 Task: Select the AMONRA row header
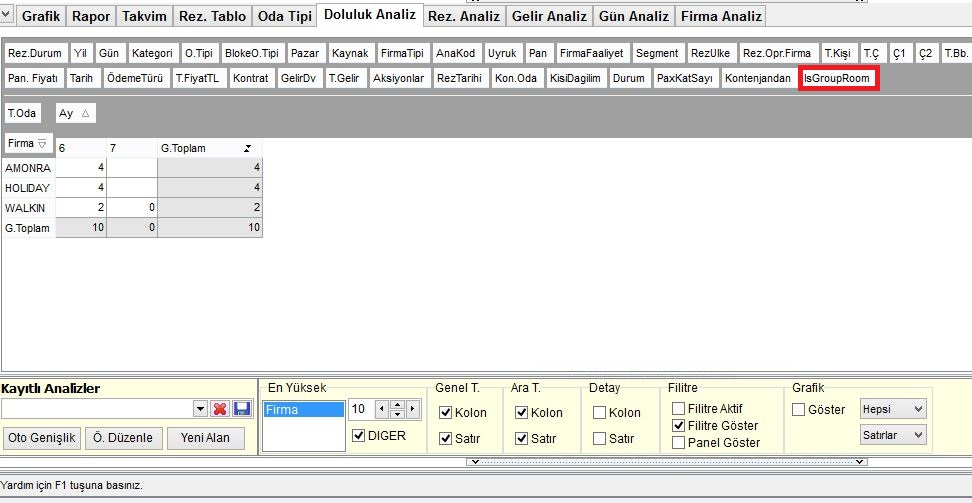(x=29, y=167)
